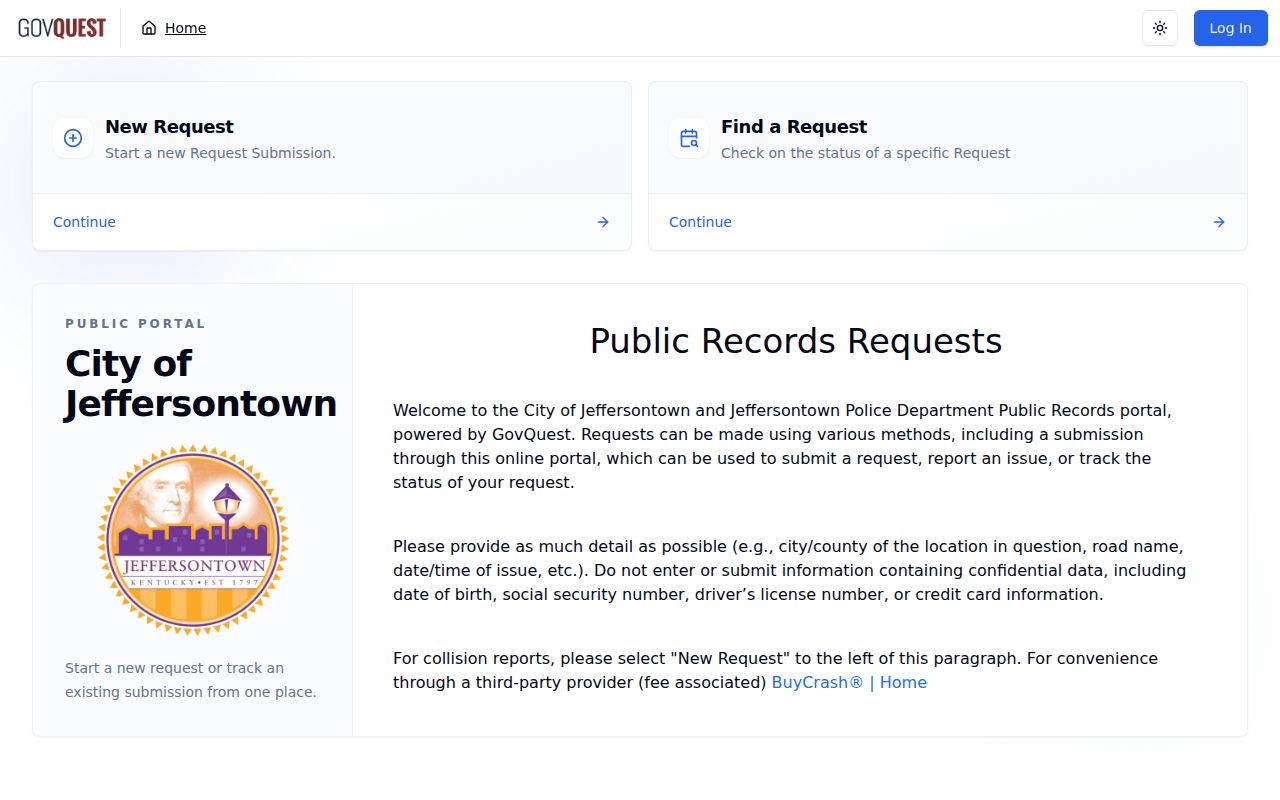
Task: Click the calendar search icon on Find a Request
Action: pos(689,138)
